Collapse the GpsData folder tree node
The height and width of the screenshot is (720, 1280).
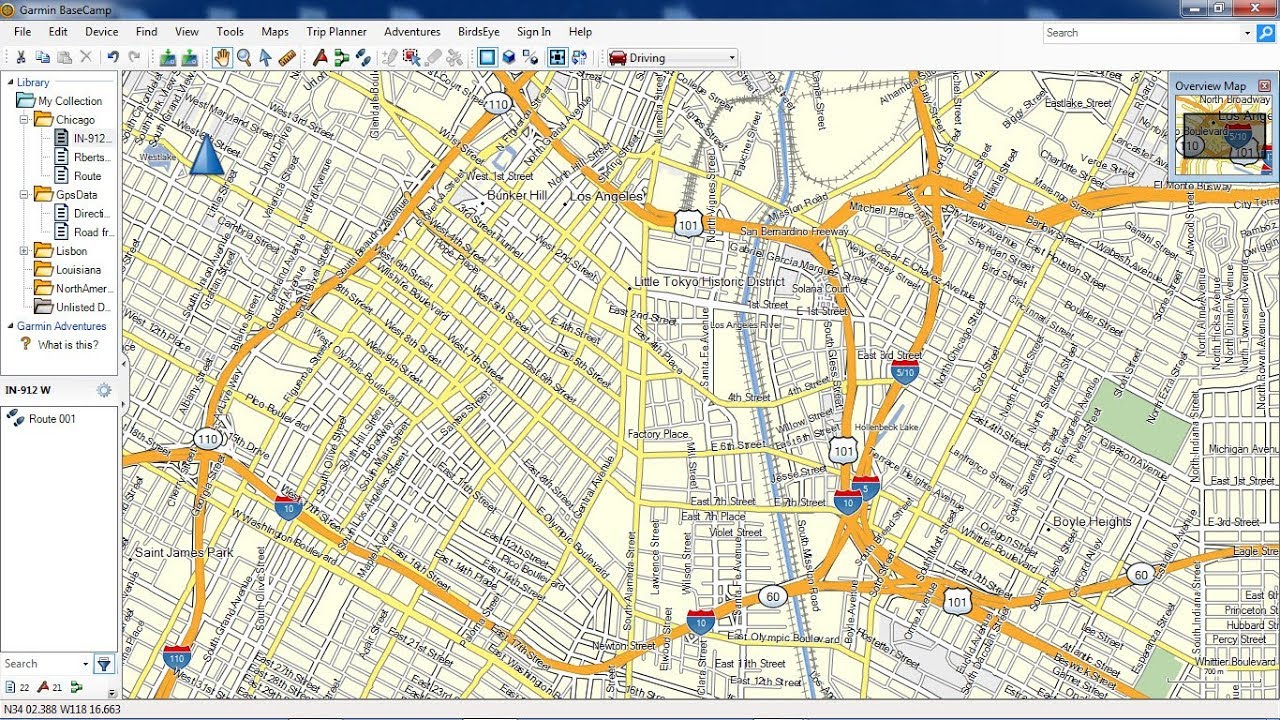pyautogui.click(x=25, y=195)
